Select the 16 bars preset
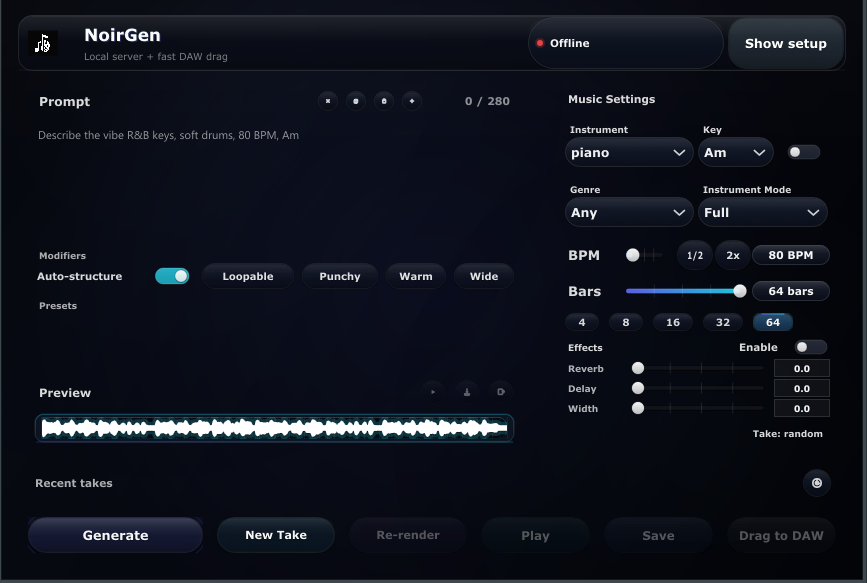Viewport: 867px width, 583px height. tap(672, 322)
